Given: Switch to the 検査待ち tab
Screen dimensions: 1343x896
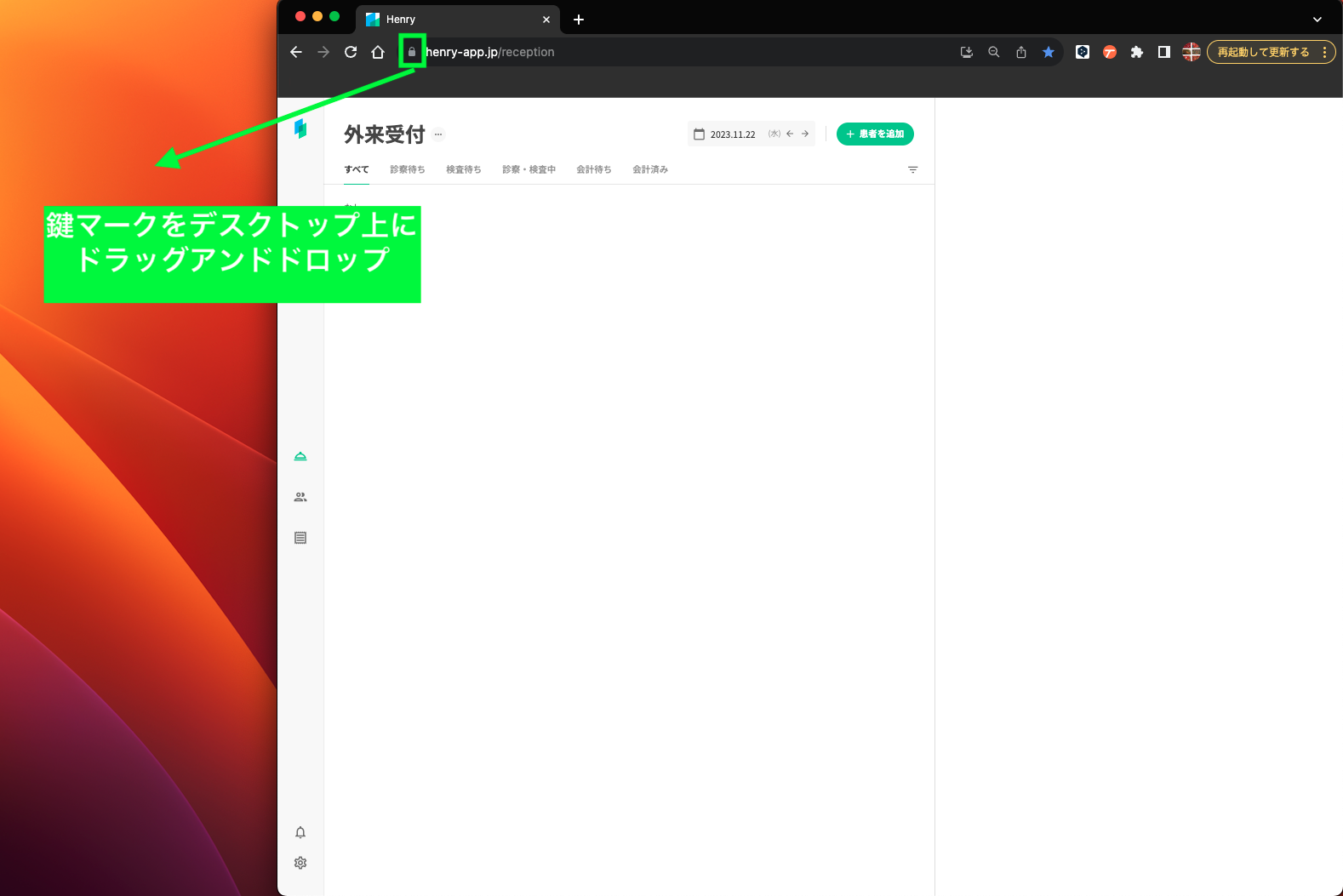Looking at the screenshot, I should 464,169.
